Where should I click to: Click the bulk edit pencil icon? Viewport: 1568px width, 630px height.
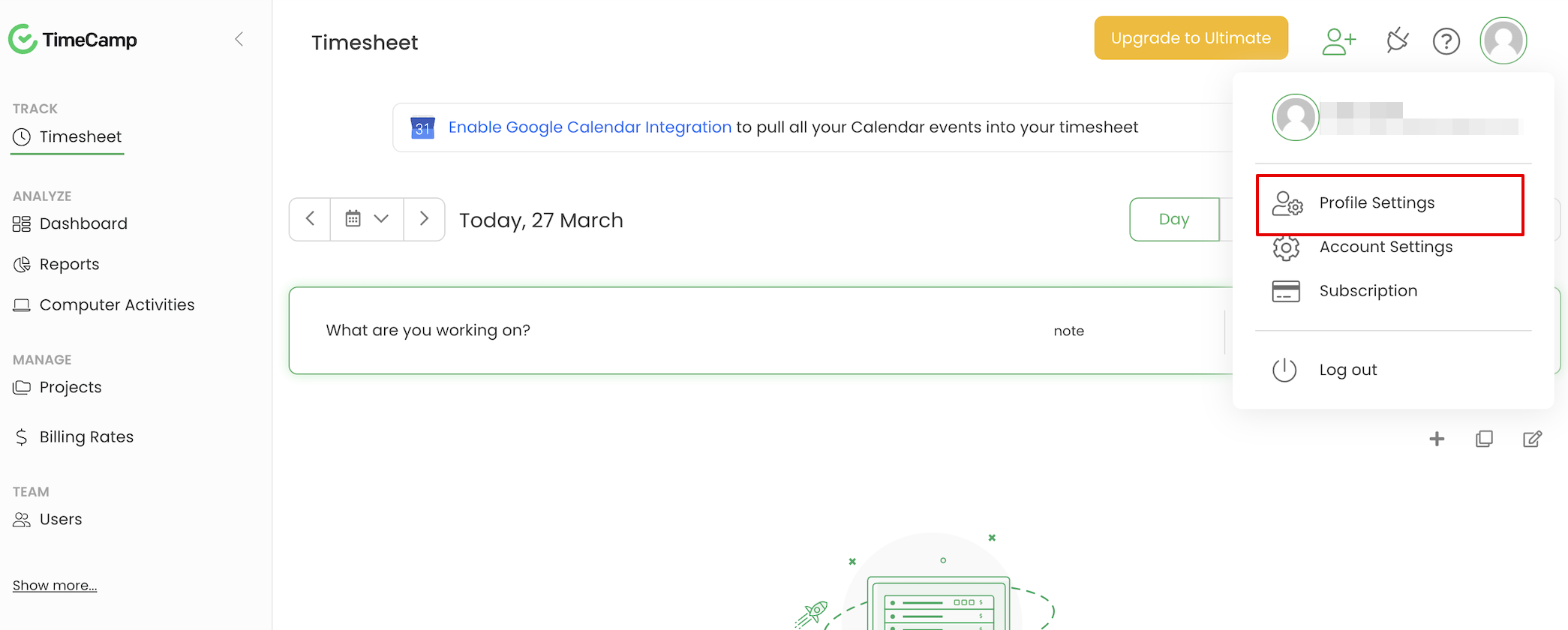click(x=1532, y=439)
